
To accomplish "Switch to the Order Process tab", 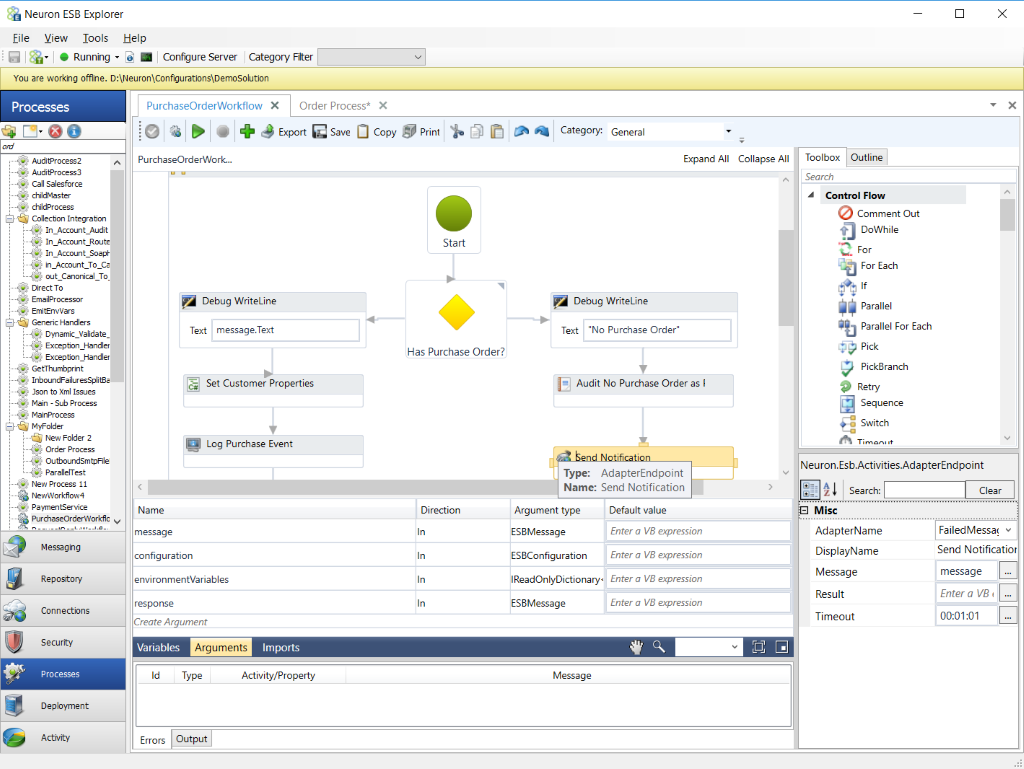I will pos(334,106).
